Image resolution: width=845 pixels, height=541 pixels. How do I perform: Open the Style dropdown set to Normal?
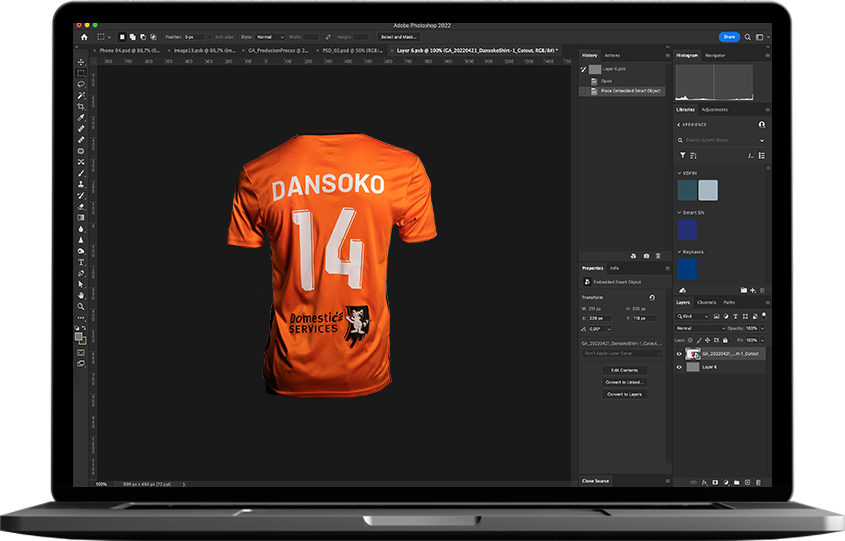pos(269,37)
